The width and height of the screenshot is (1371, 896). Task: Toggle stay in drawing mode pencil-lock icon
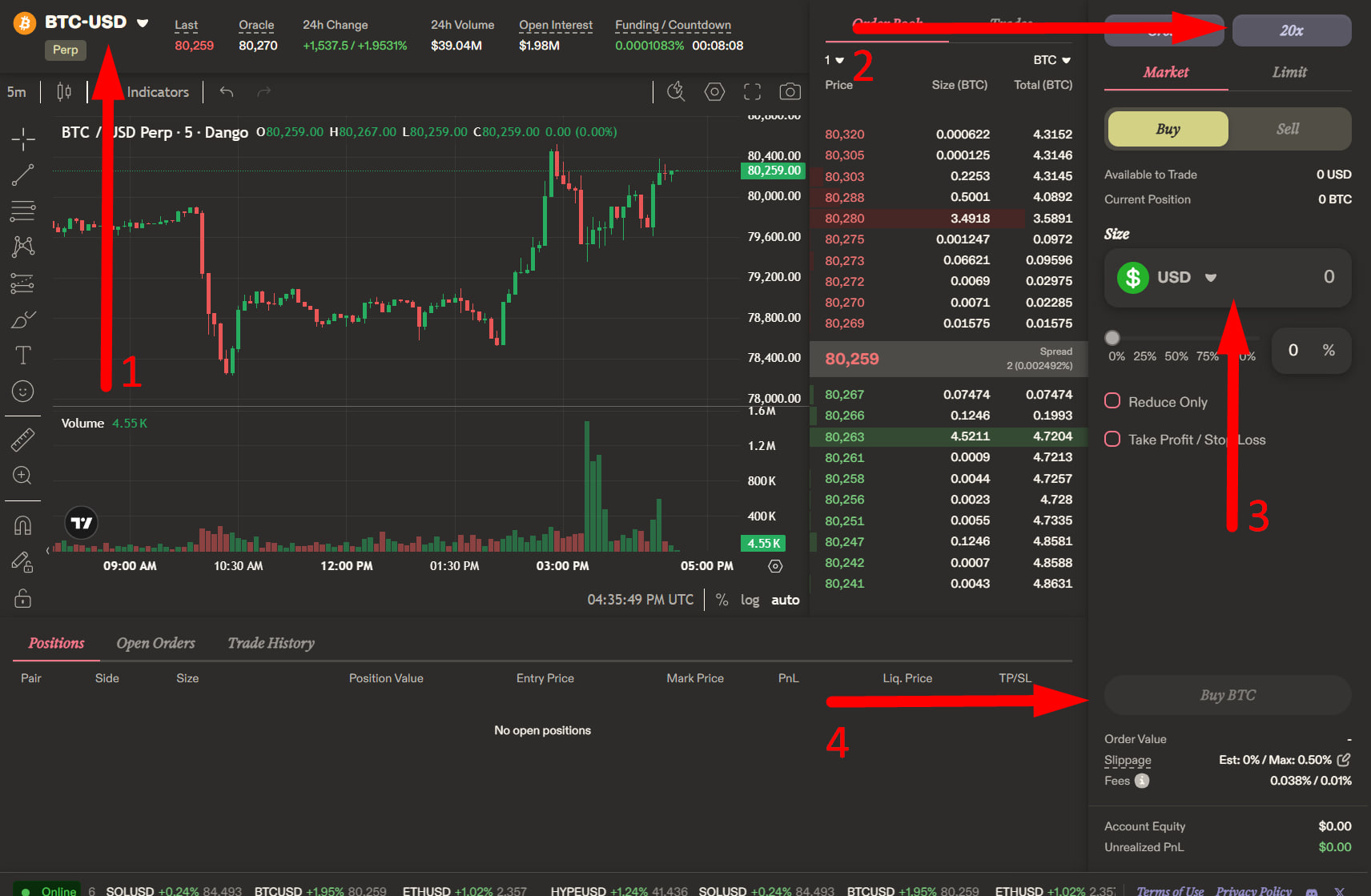pyautogui.click(x=23, y=562)
